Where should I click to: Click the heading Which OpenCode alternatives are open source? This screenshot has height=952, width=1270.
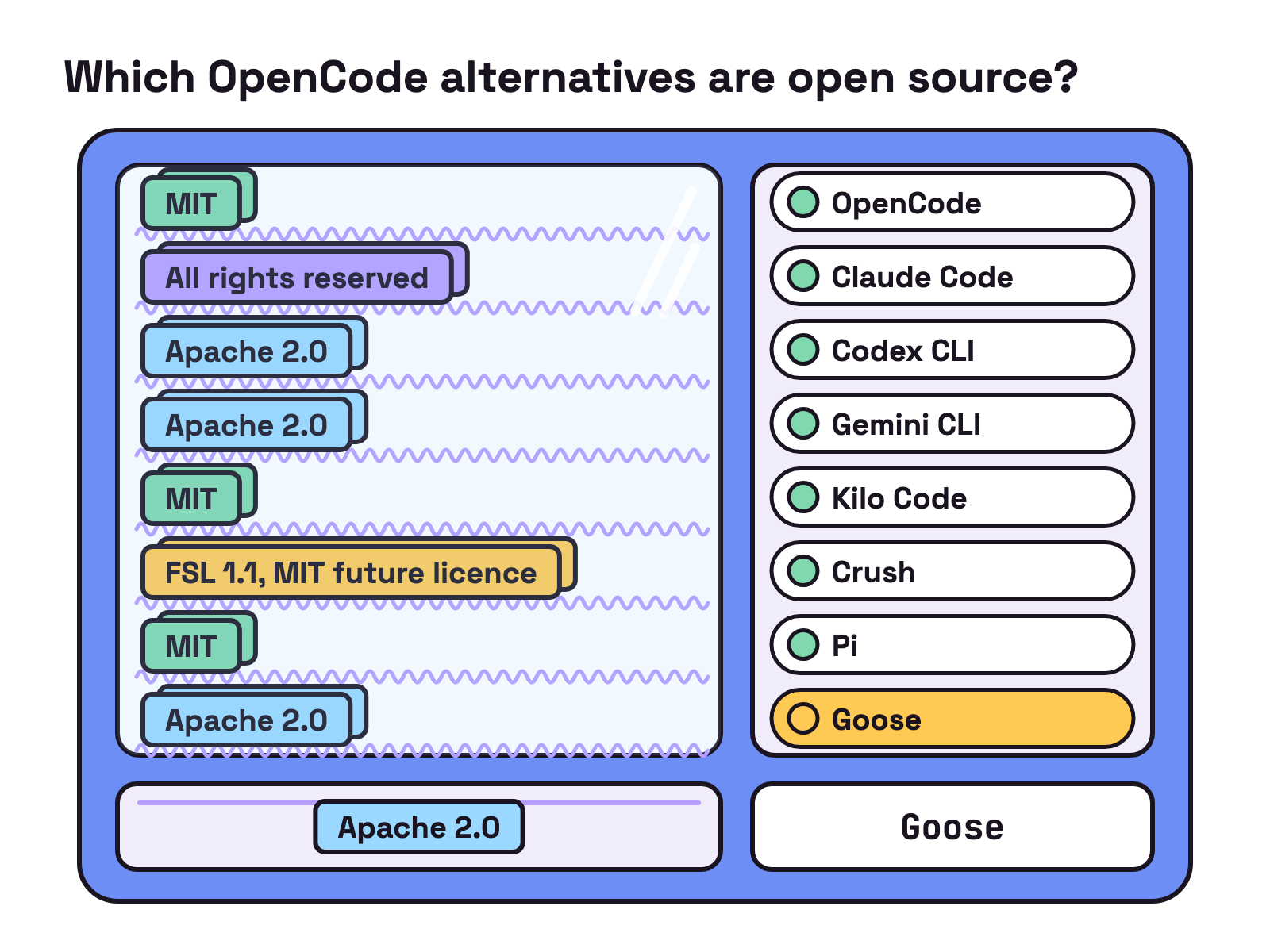click(571, 78)
